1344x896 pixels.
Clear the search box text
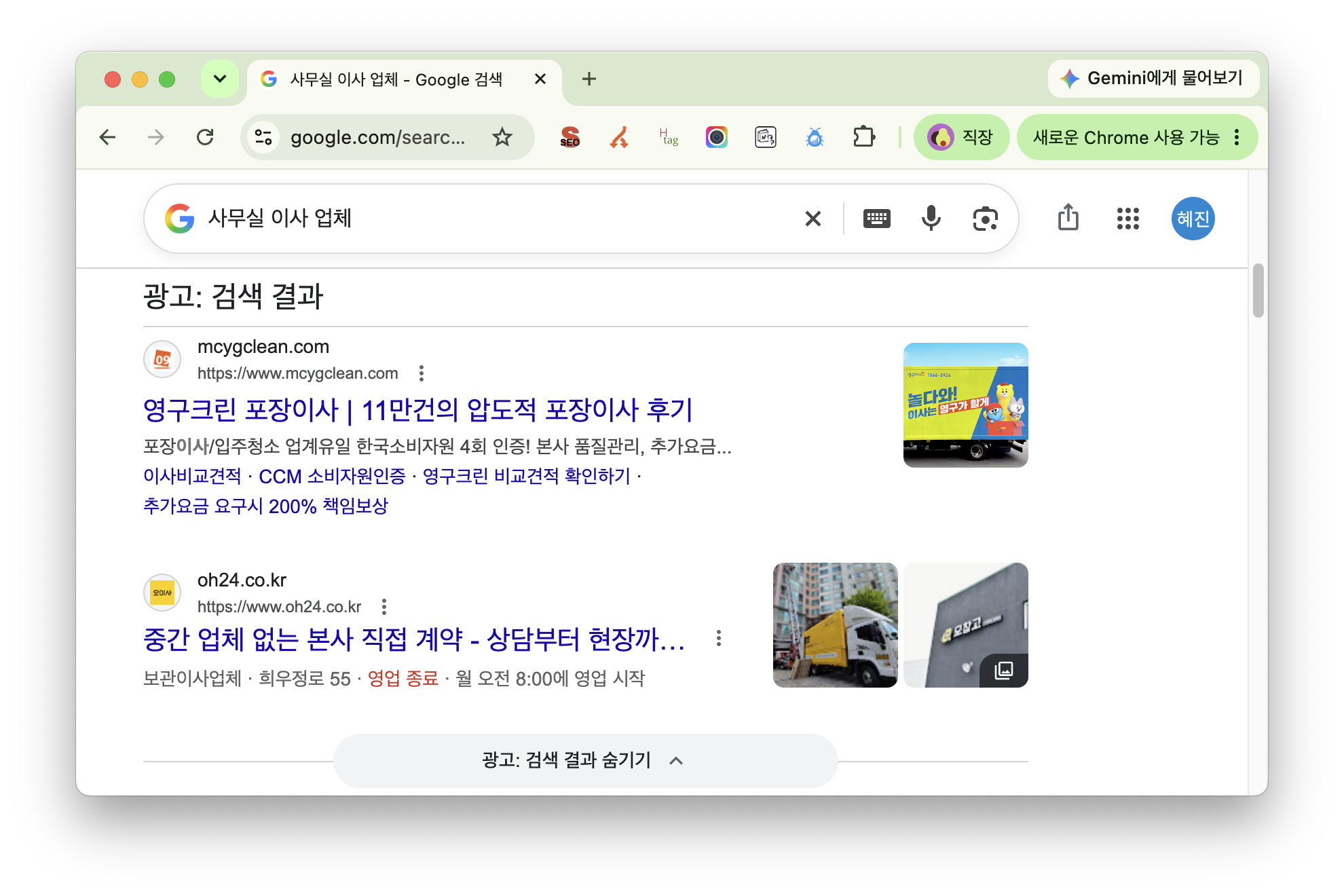813,219
